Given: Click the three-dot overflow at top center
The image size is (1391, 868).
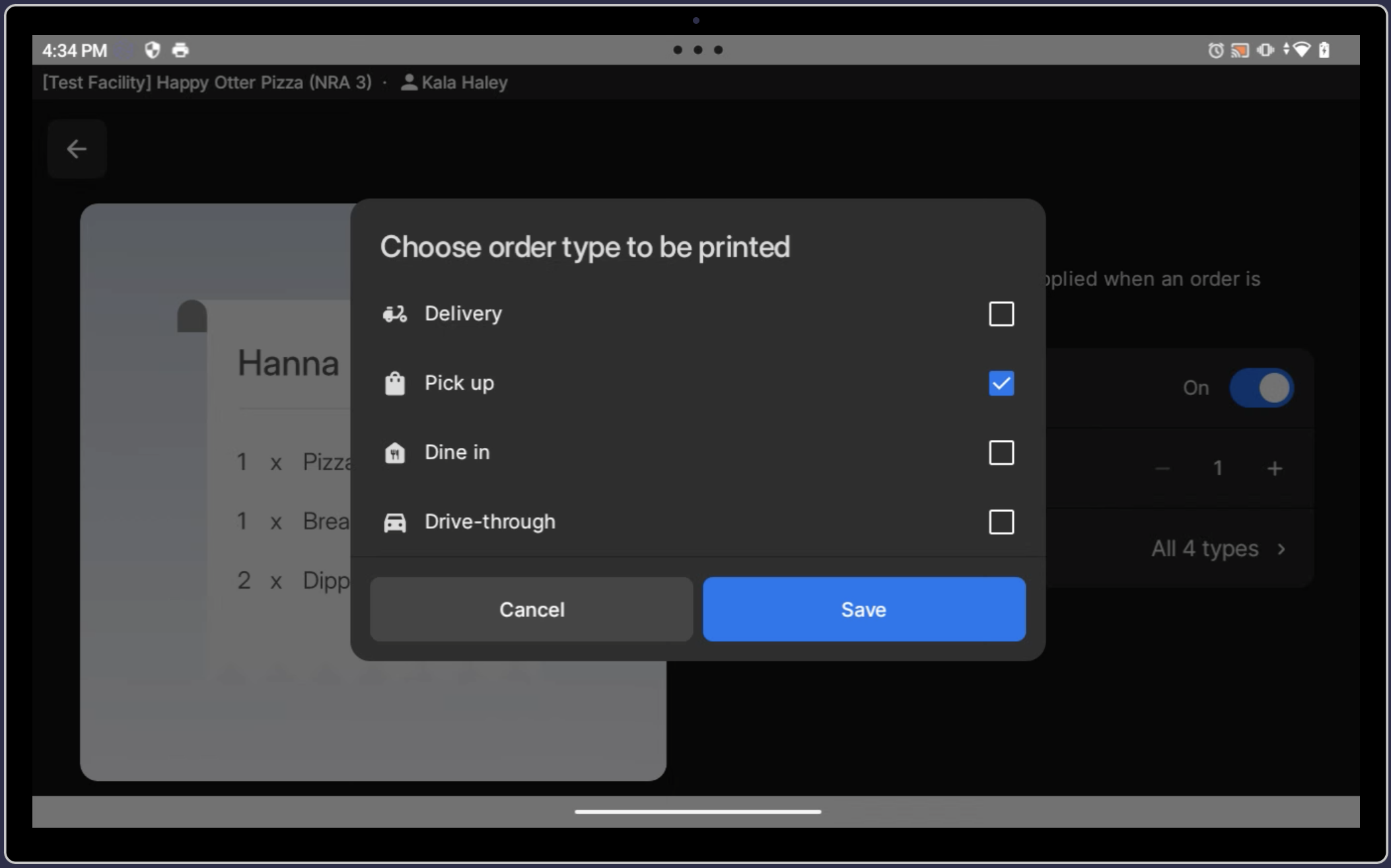Looking at the screenshot, I should [697, 50].
